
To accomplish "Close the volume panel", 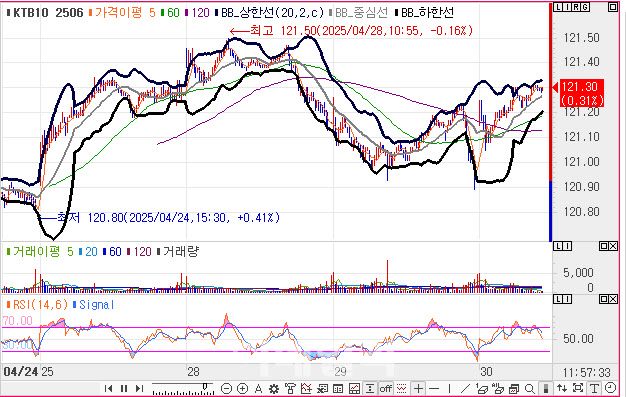I will click(613, 246).
